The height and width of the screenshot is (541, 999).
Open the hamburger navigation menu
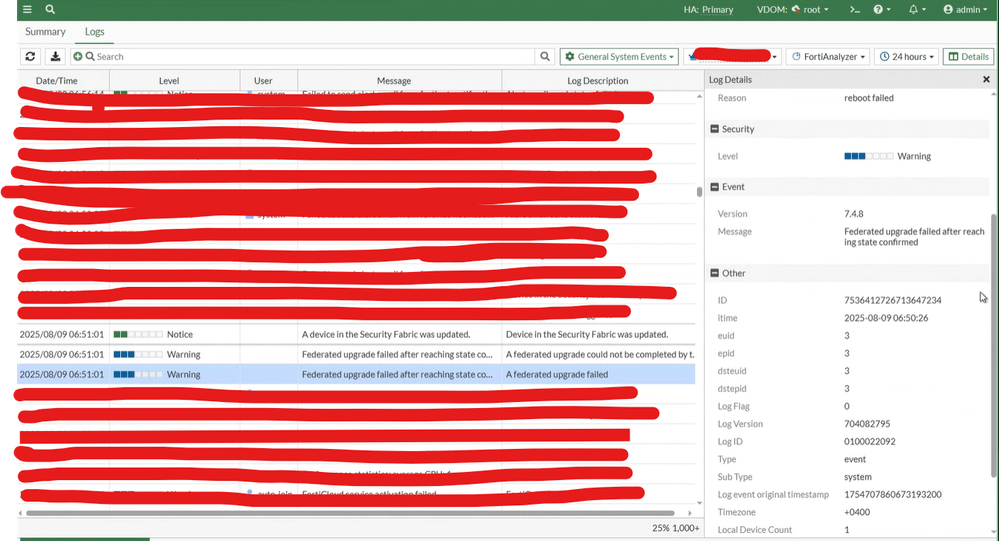27,10
